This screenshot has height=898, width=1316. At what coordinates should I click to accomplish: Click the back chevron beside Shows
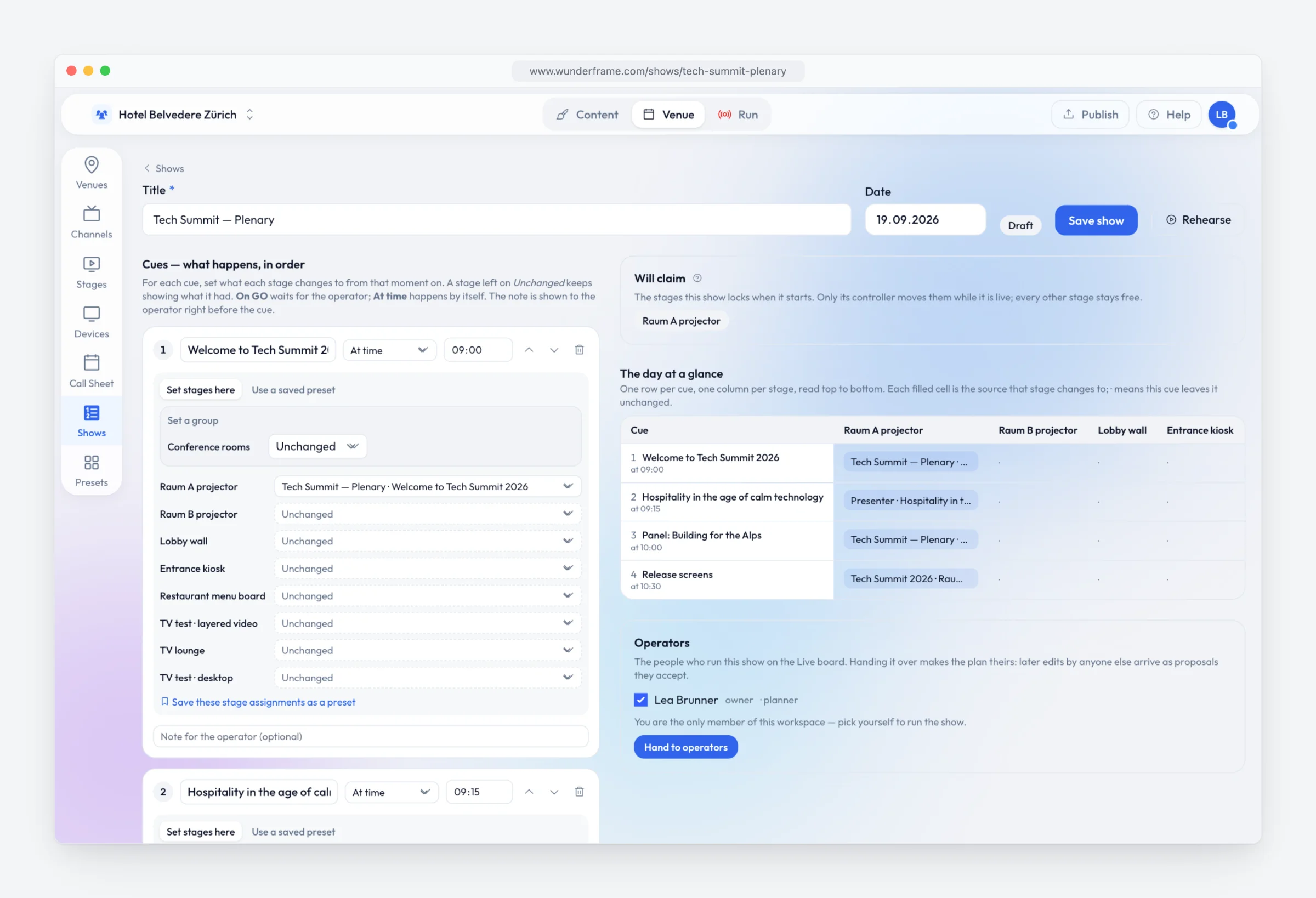[146, 168]
